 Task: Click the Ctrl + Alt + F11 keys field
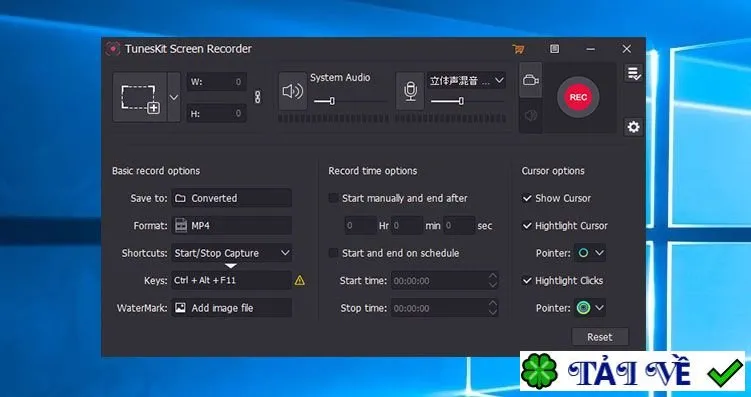pos(232,280)
